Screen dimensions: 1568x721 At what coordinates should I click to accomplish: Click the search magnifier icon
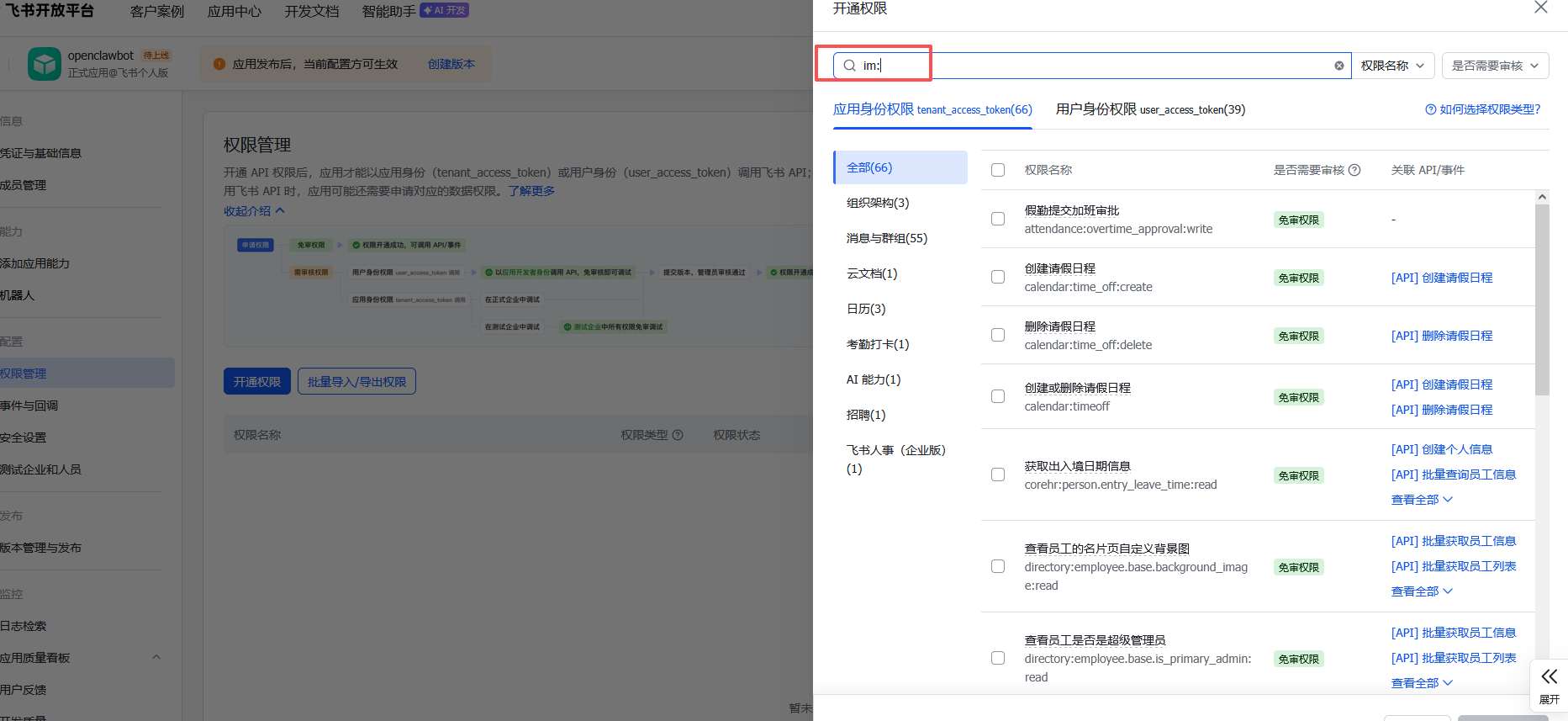[x=850, y=66]
